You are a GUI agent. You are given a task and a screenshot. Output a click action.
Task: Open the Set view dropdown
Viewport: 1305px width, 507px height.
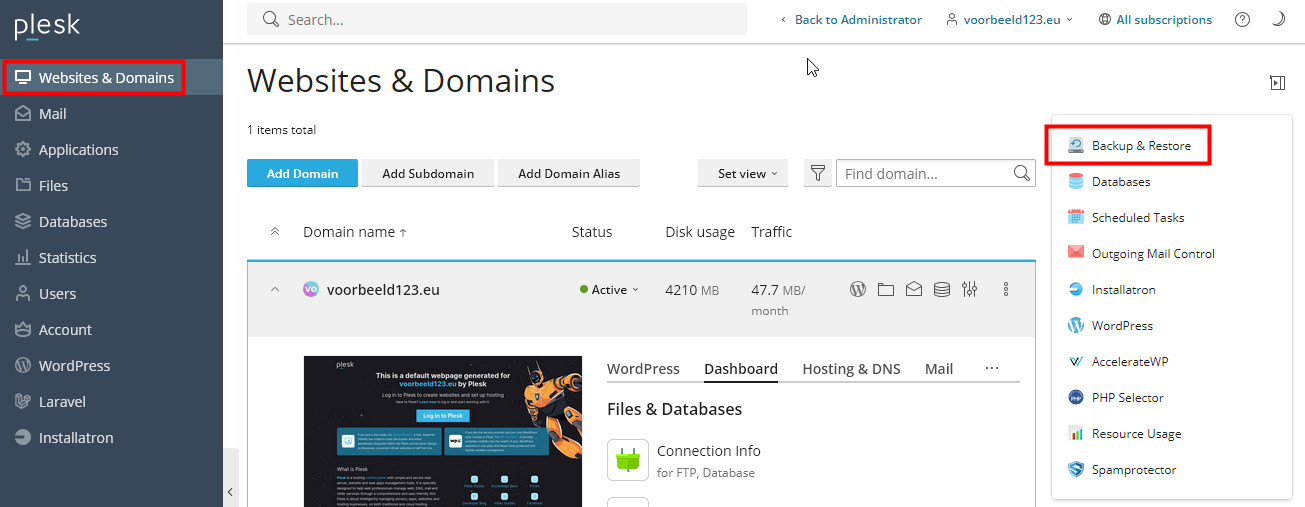(x=743, y=173)
